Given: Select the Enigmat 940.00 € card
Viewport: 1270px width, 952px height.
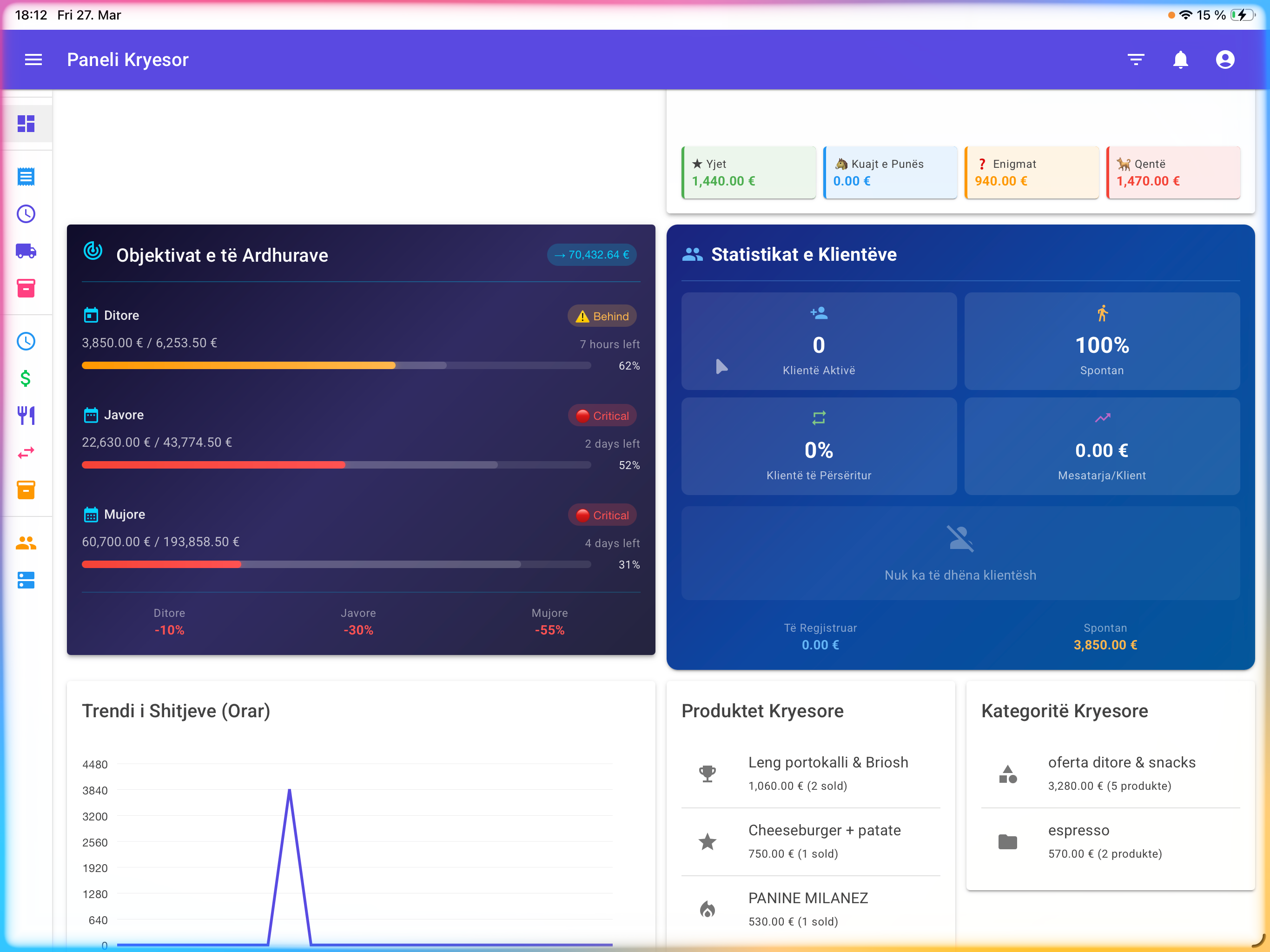Looking at the screenshot, I should click(1032, 172).
